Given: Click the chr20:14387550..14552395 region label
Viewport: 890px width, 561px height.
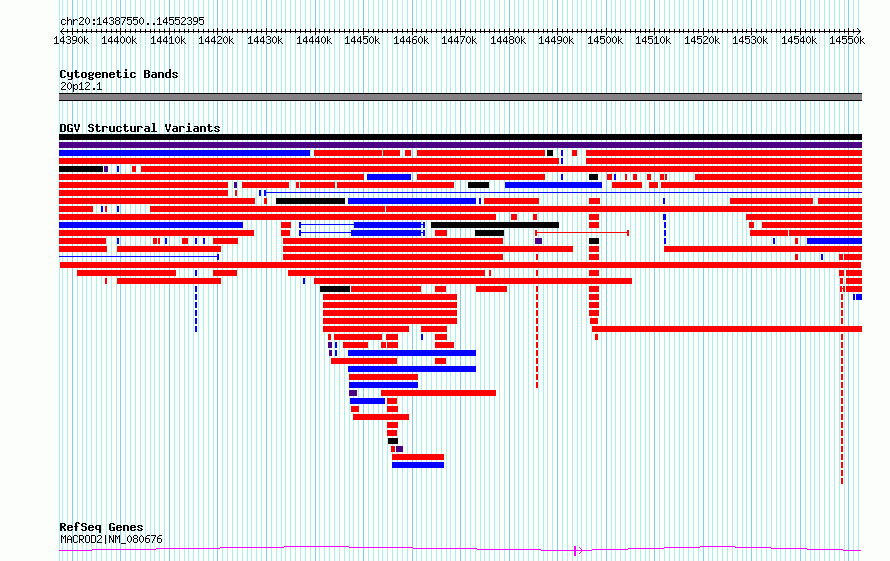Looking at the screenshot, I should coord(132,21).
